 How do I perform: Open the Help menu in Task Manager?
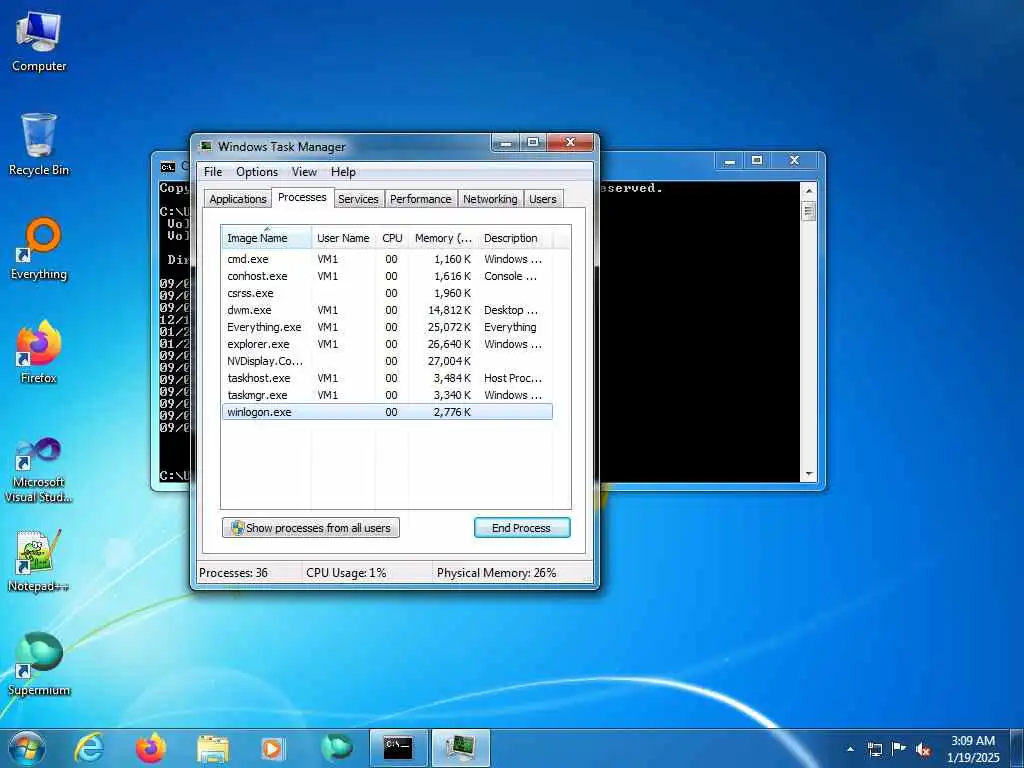[x=343, y=172]
